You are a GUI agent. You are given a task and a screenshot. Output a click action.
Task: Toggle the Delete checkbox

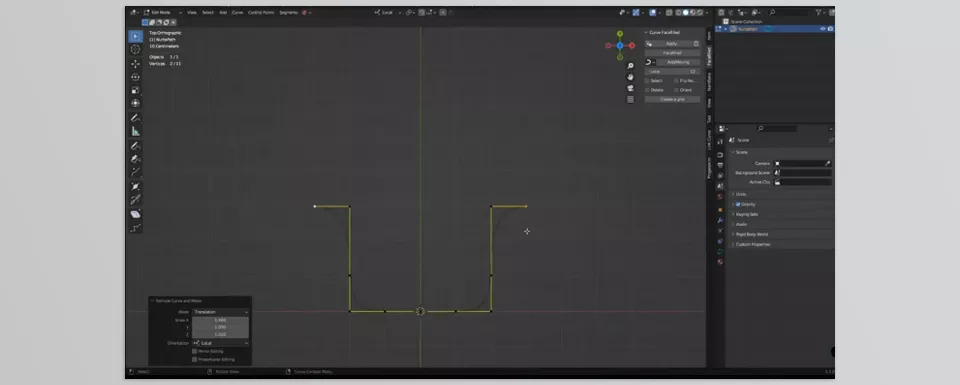[x=647, y=90]
